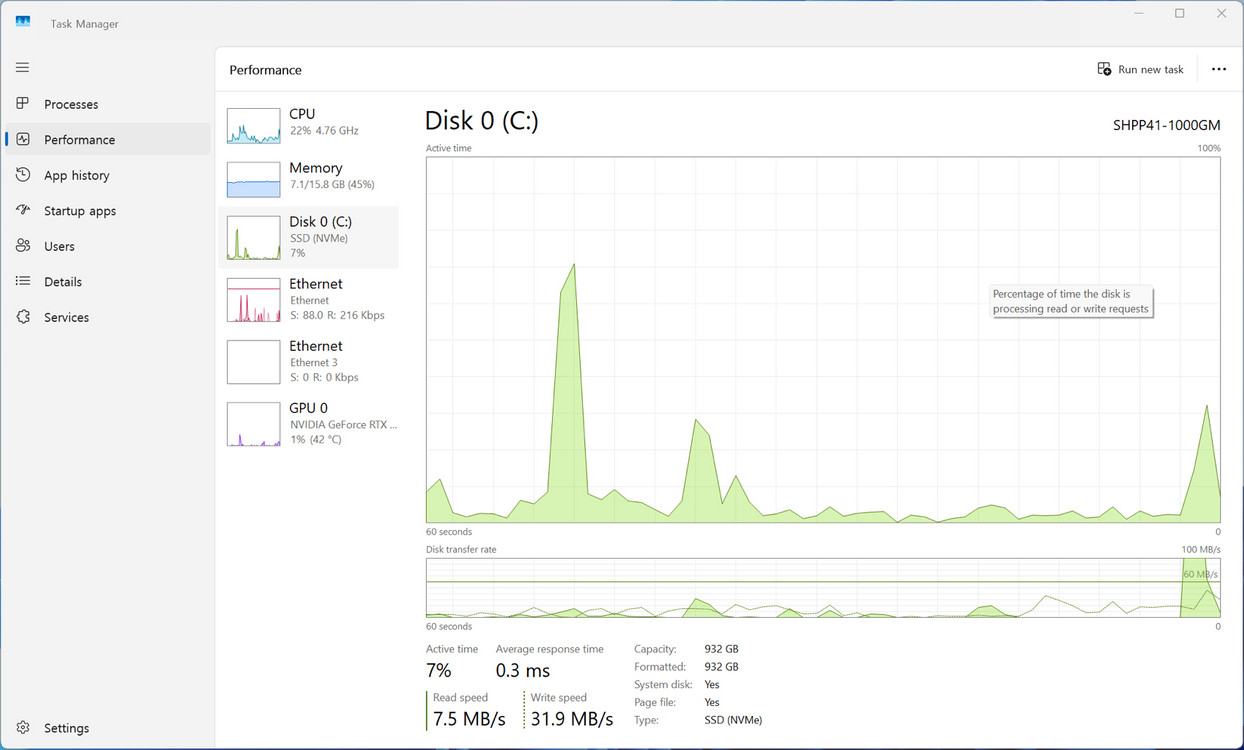
Task: Click the Disk active time graph
Action: click(x=822, y=340)
